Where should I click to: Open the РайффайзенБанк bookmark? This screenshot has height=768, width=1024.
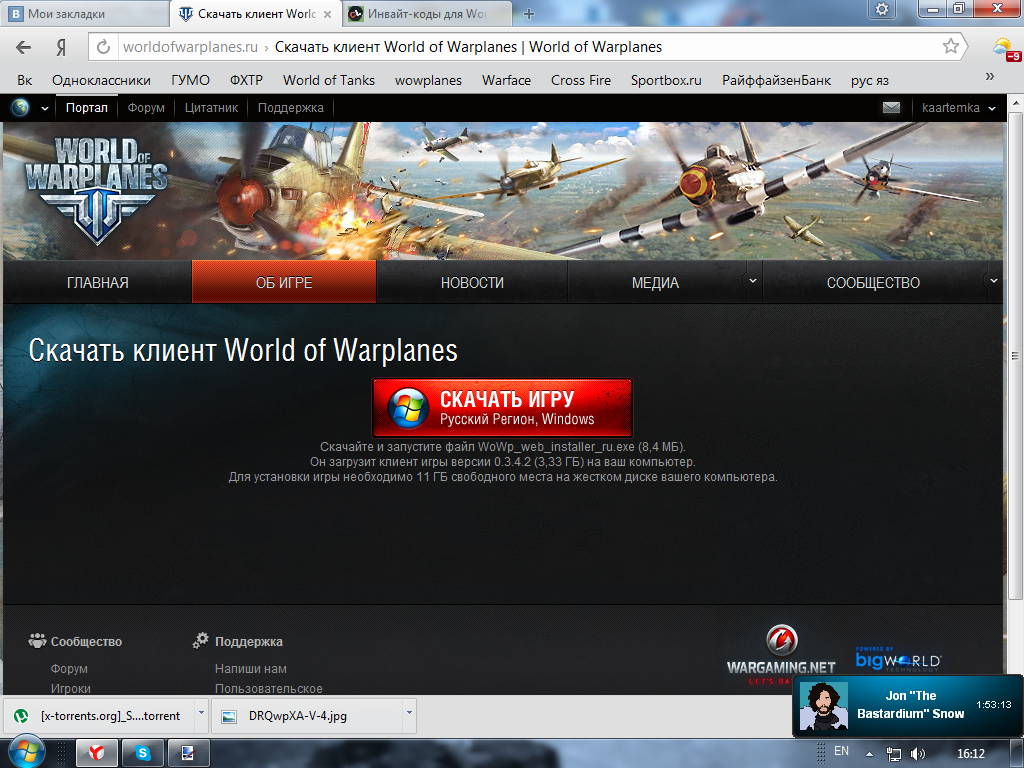coord(776,80)
